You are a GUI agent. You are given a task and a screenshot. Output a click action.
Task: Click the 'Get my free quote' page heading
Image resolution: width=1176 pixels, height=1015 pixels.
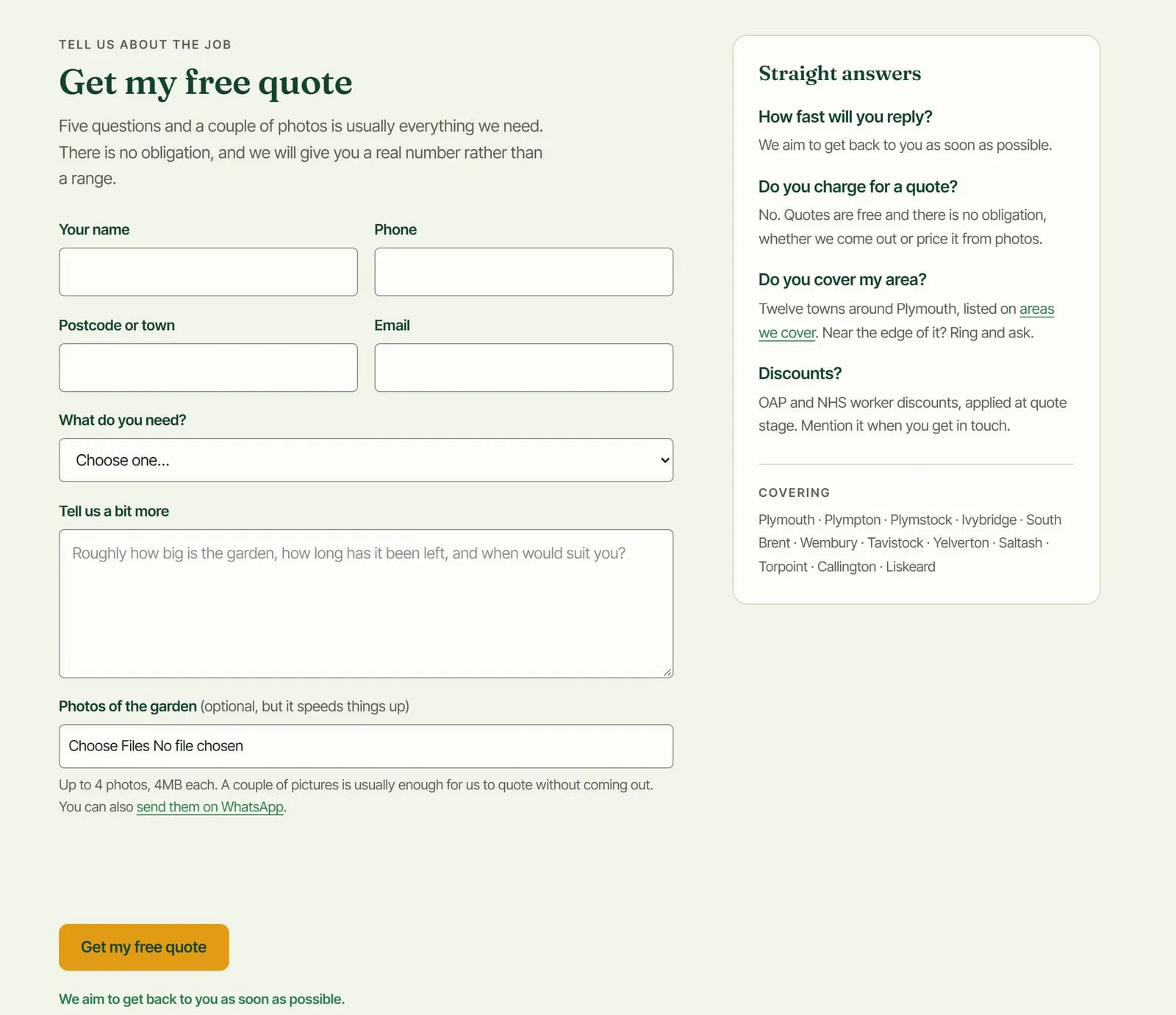tap(206, 82)
